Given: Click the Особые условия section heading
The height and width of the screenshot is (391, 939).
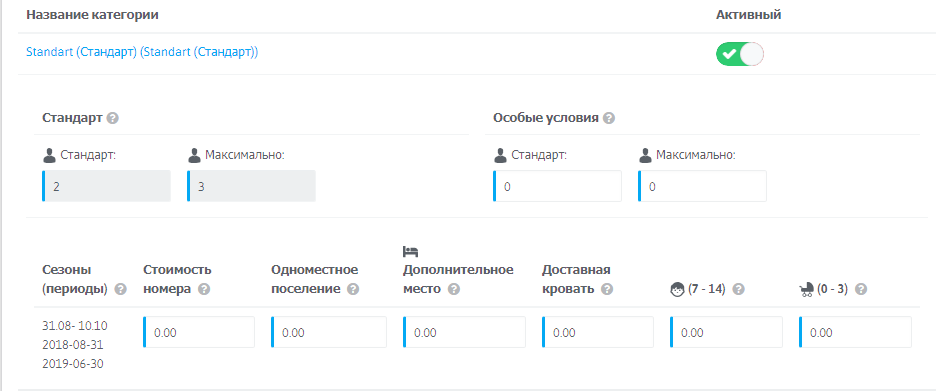Looking at the screenshot, I should 546,118.
